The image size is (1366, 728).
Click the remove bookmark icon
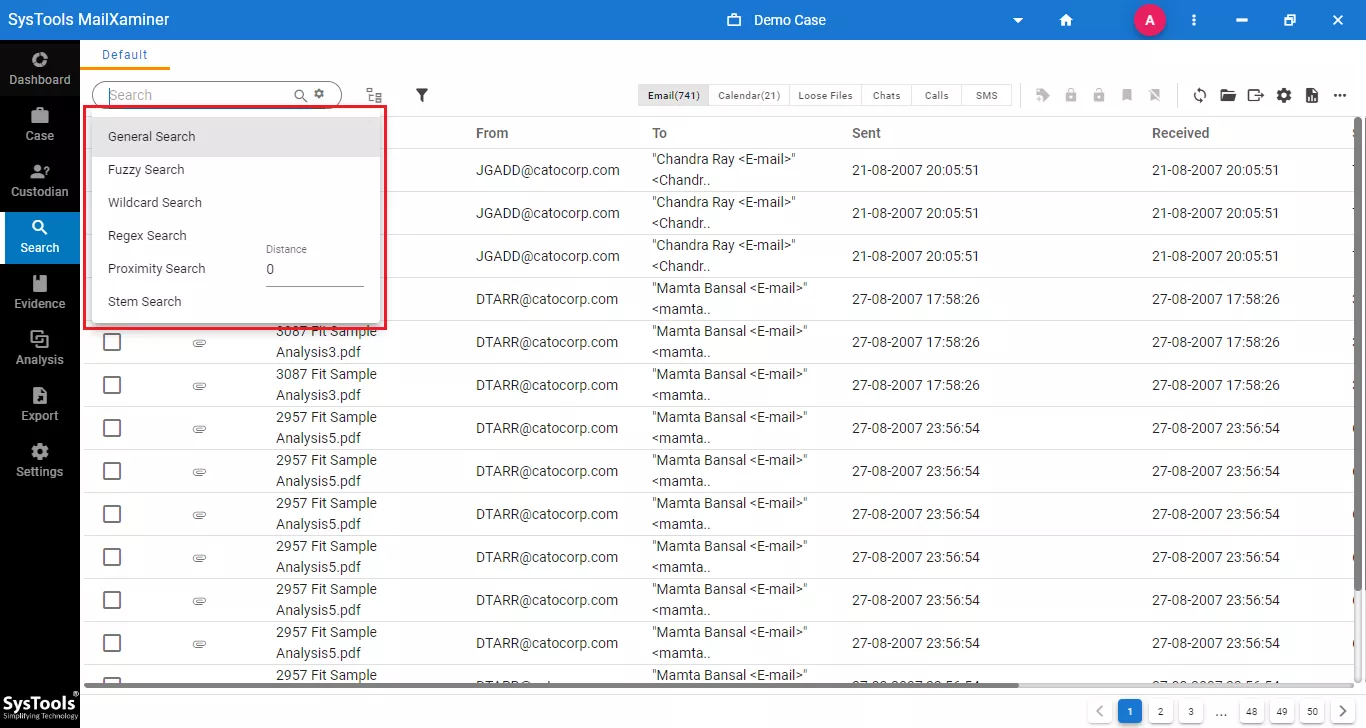pos(1155,95)
